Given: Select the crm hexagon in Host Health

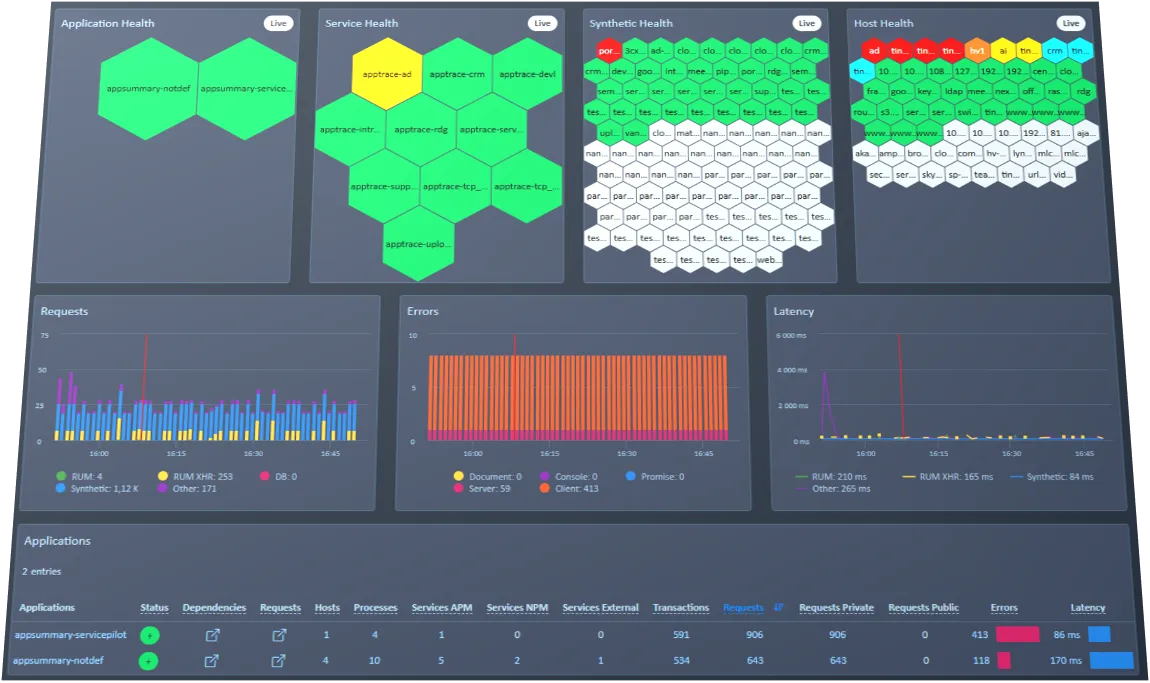Looking at the screenshot, I should coord(1055,50).
